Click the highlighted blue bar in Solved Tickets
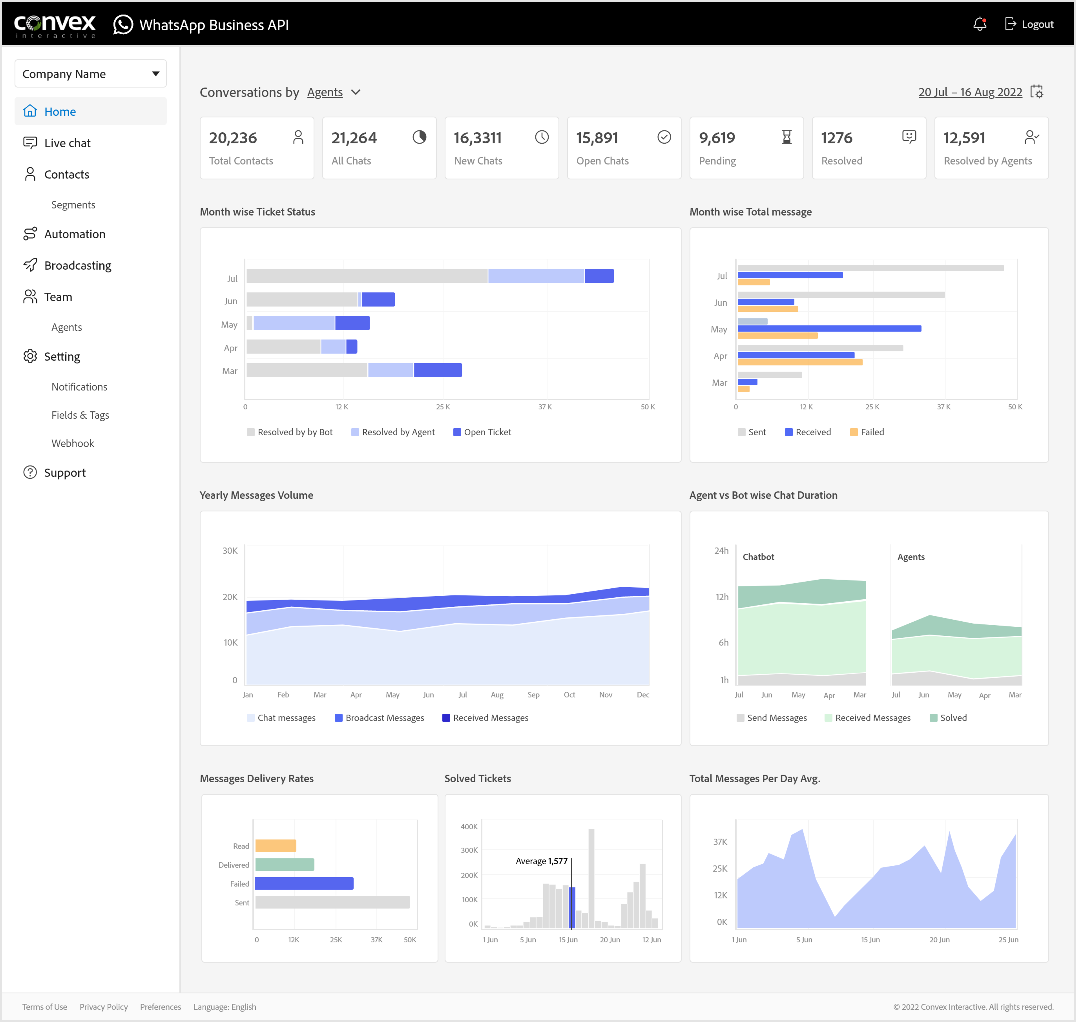 [x=572, y=907]
